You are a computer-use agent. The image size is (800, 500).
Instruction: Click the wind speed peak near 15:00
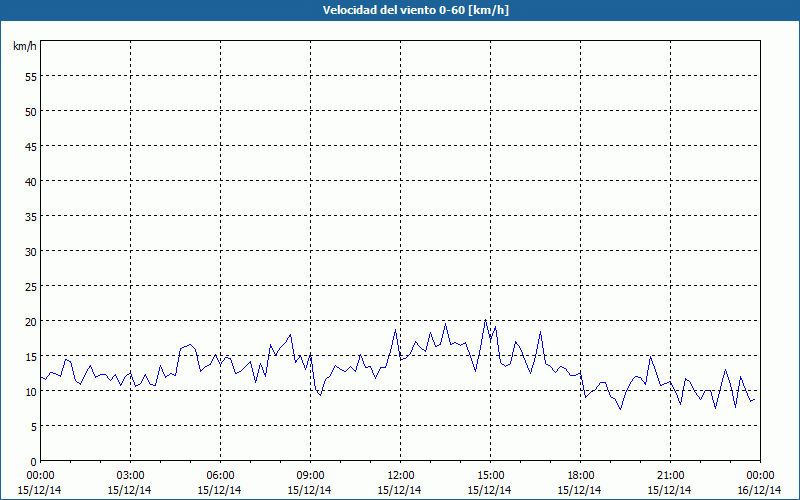485,320
